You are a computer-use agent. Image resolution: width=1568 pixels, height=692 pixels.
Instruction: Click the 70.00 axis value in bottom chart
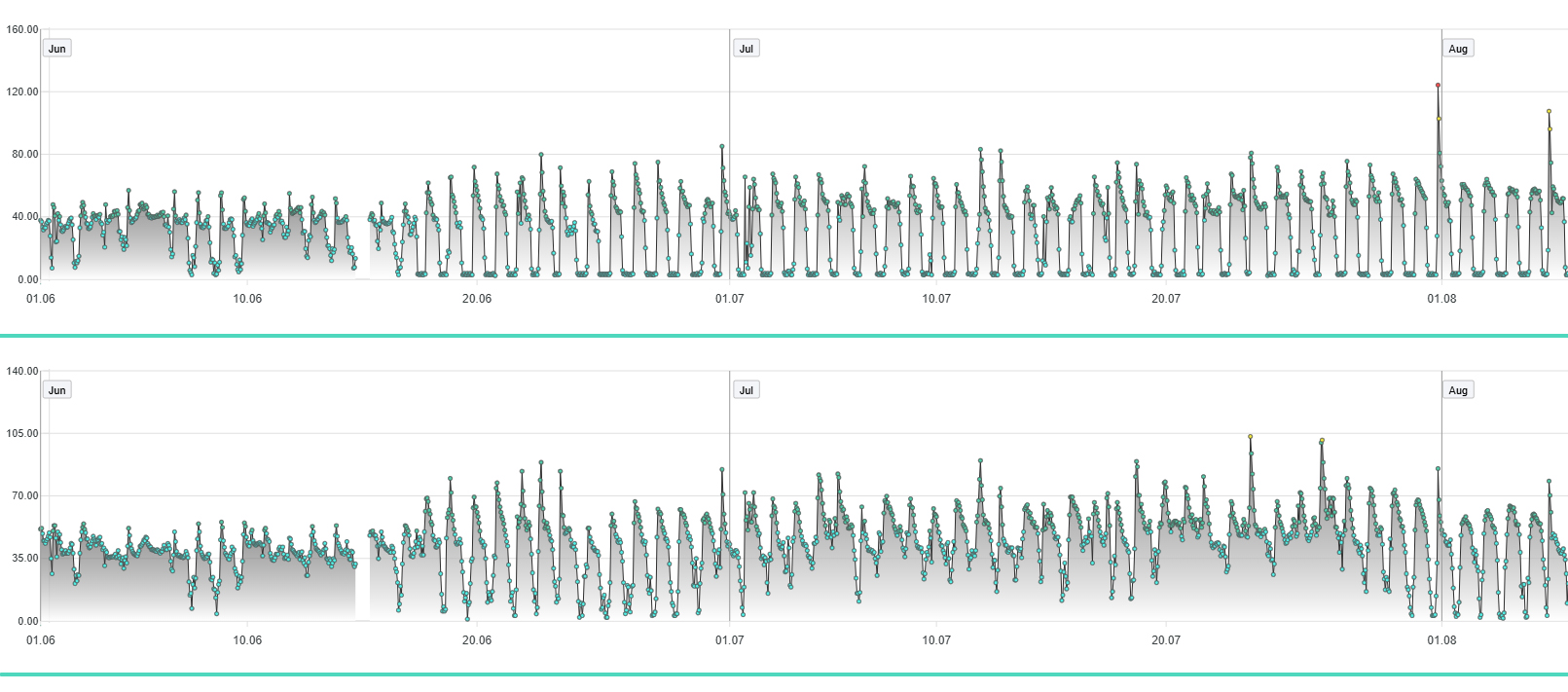pyautogui.click(x=25, y=495)
